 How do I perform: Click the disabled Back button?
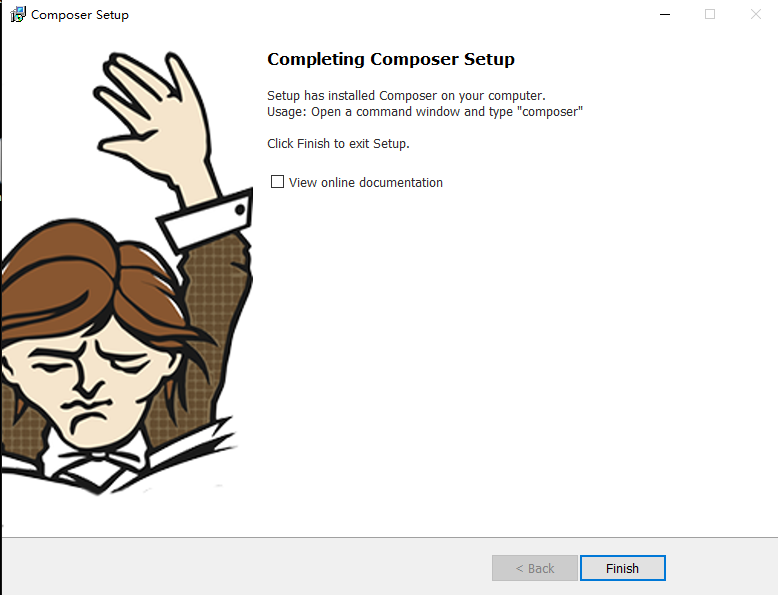(535, 568)
